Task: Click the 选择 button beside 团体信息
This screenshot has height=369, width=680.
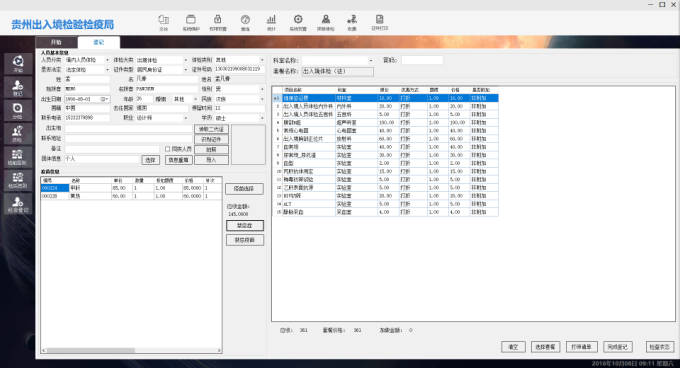Action: click(x=150, y=160)
